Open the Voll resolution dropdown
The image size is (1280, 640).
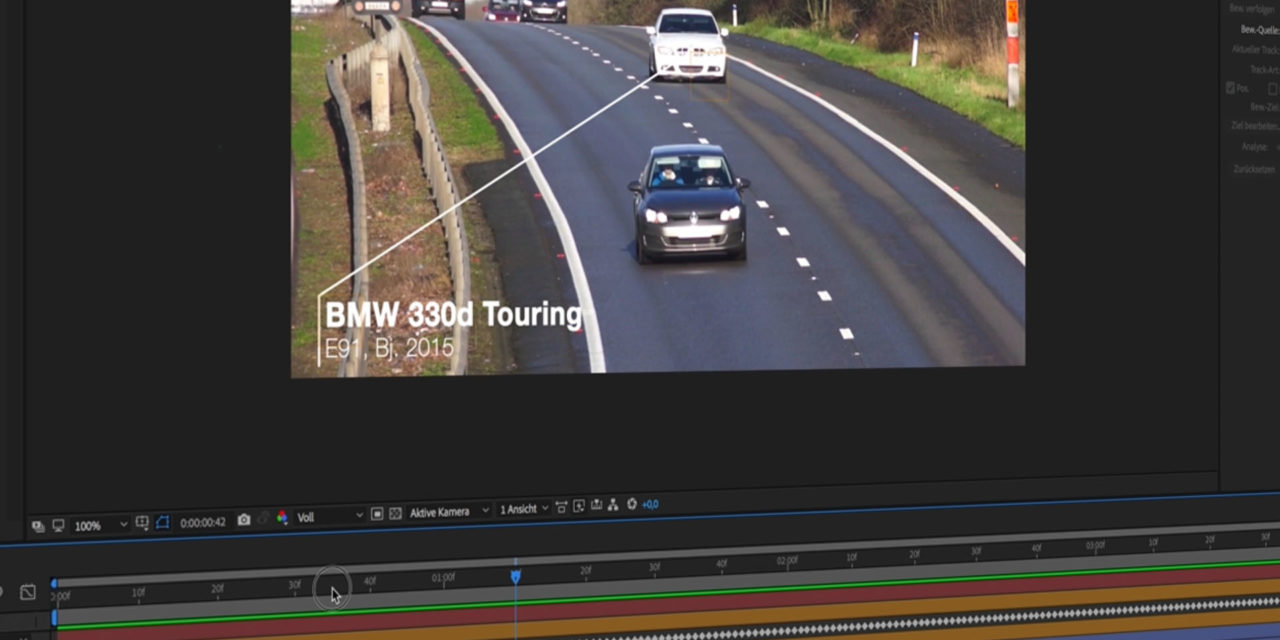(329, 517)
